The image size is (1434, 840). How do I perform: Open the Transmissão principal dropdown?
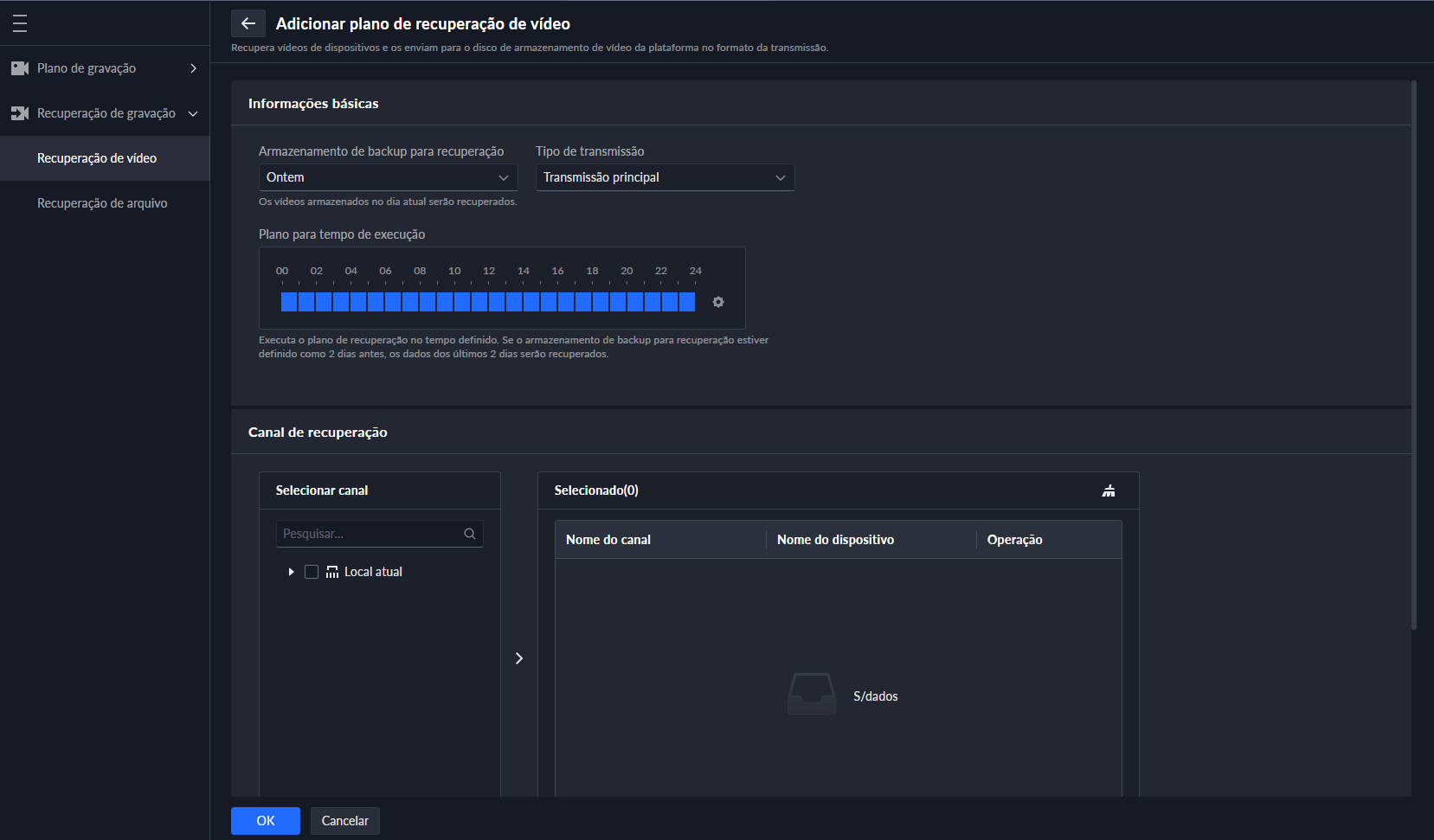tap(665, 177)
